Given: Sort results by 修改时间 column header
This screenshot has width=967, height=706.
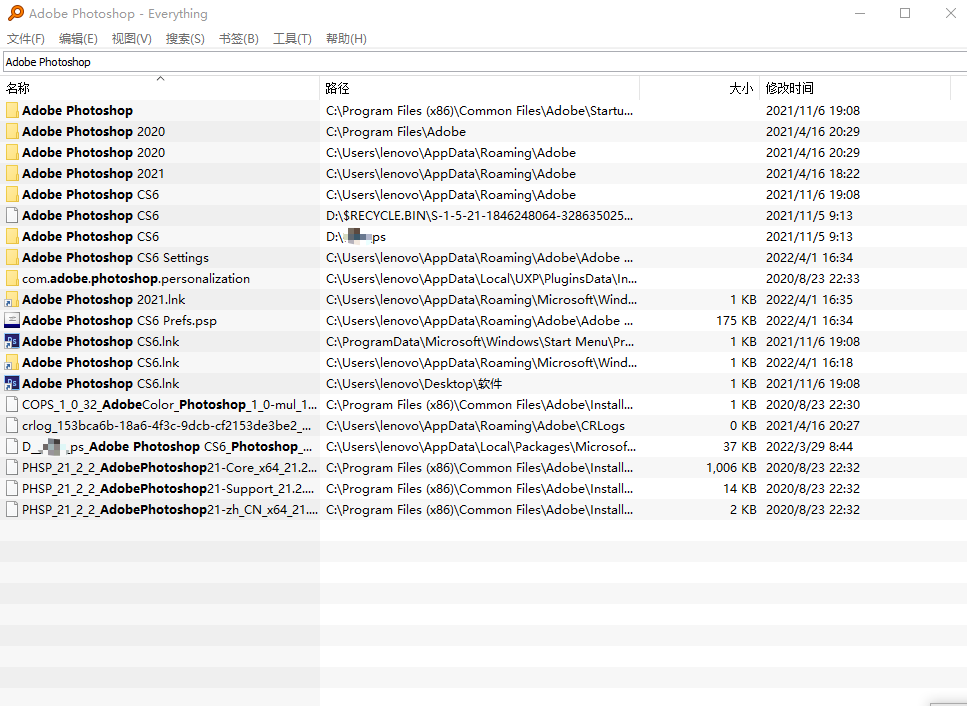Looking at the screenshot, I should 855,88.
